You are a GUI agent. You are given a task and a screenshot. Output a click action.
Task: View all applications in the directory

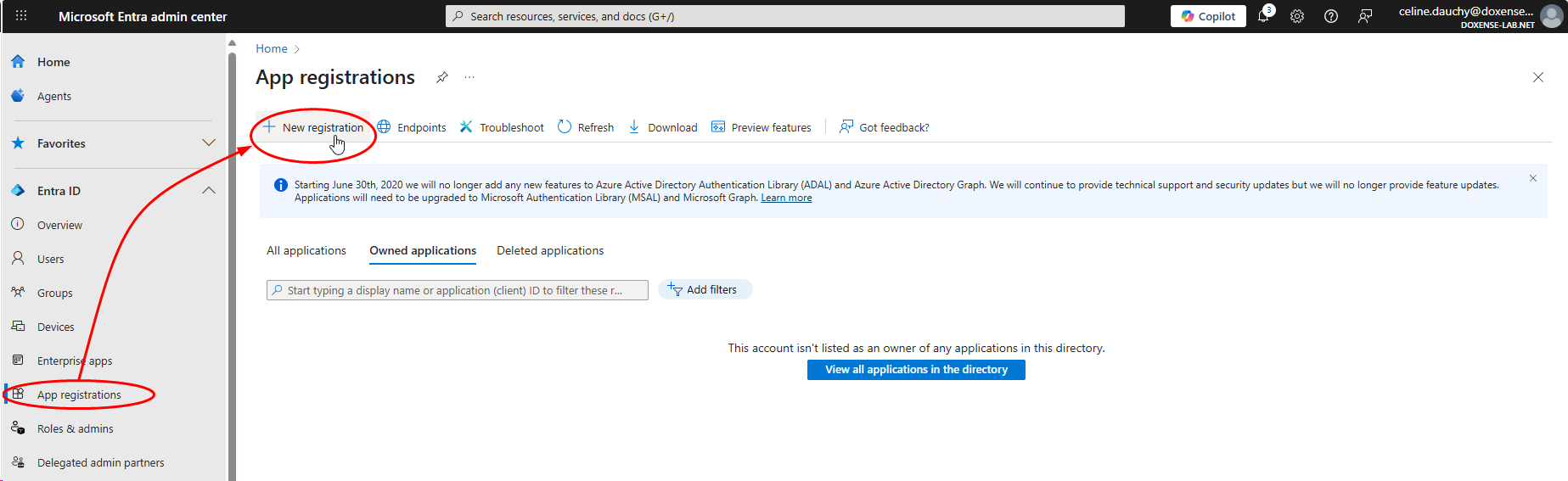pos(916,370)
